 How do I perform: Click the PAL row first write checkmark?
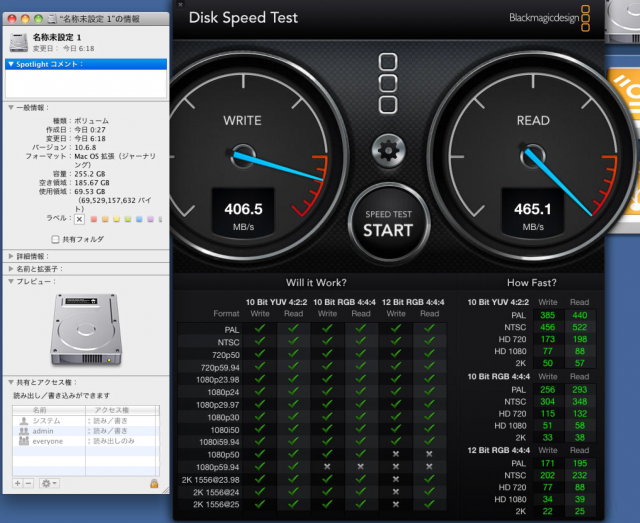click(x=260, y=329)
